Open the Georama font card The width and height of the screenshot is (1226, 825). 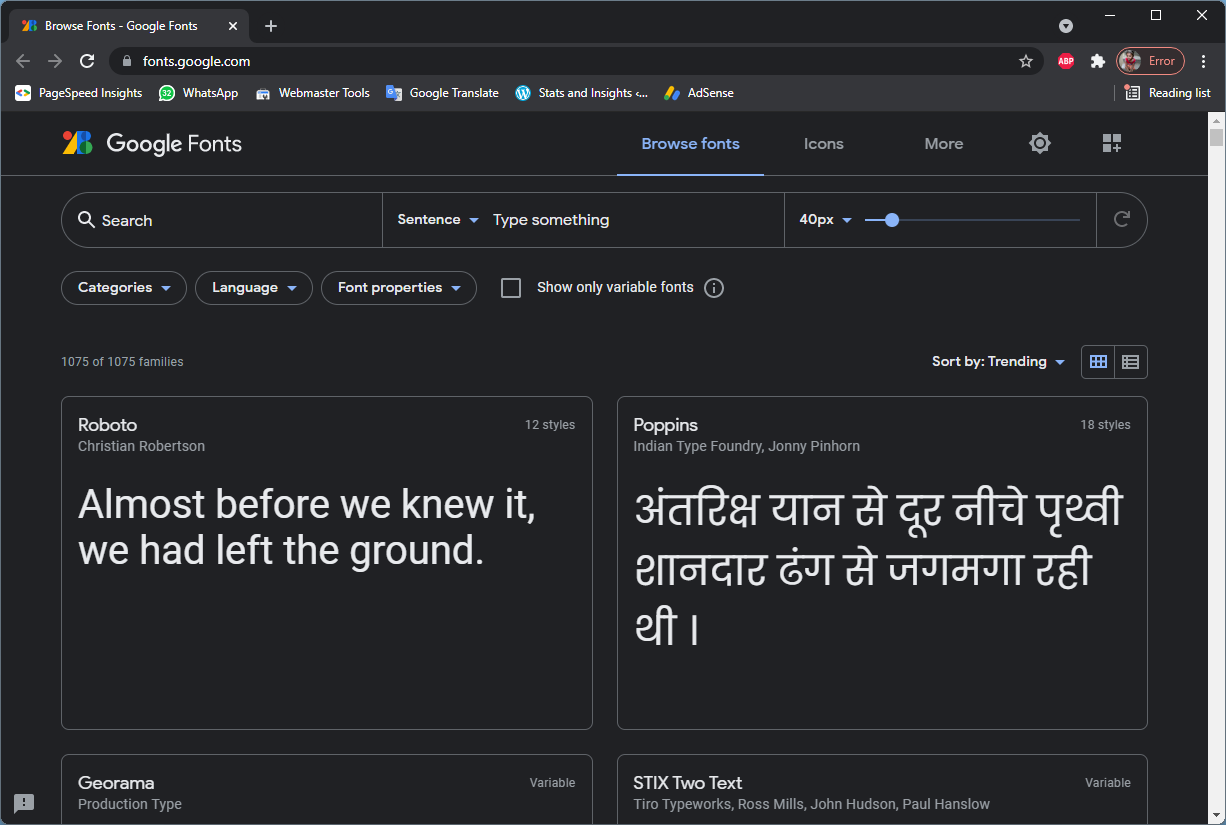pos(327,790)
